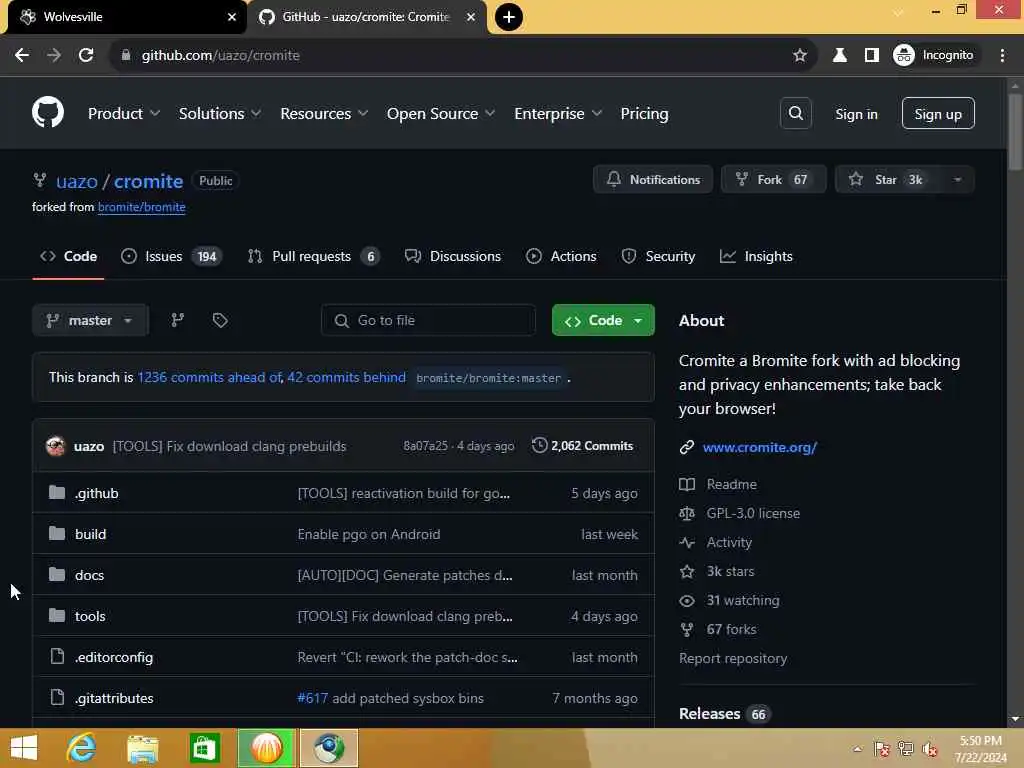
Task: Expand the Solutions menu
Action: (220, 114)
